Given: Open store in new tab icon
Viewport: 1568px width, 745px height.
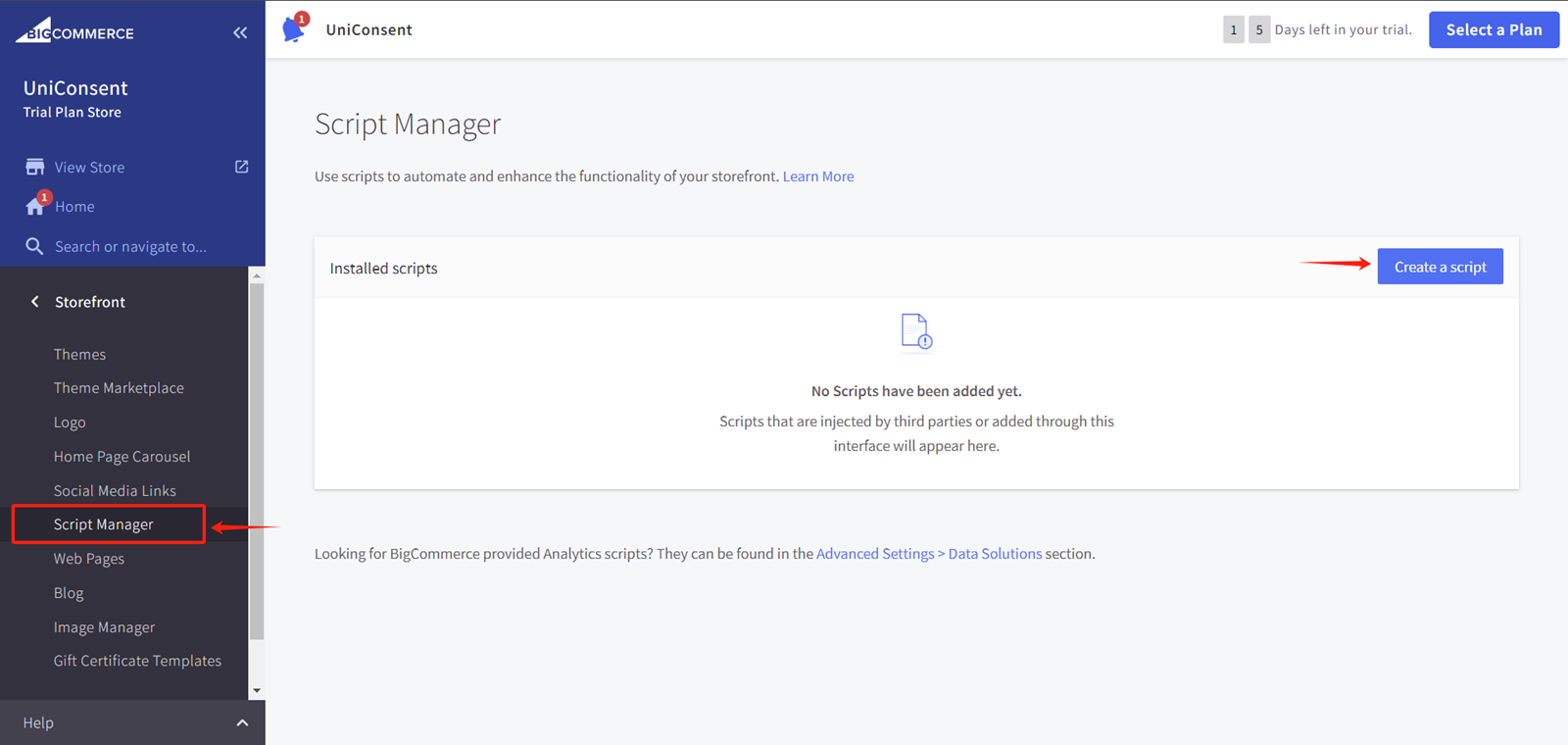Looking at the screenshot, I should point(242,167).
